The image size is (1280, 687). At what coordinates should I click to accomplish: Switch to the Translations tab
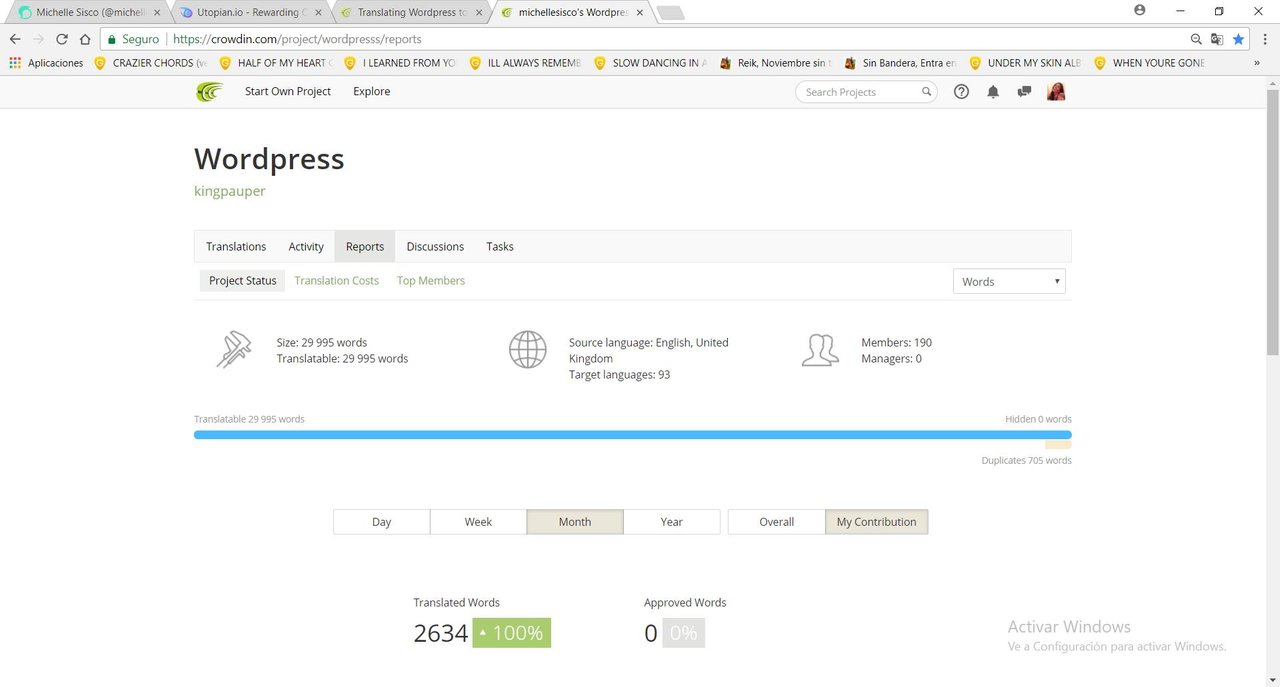[x=236, y=247]
